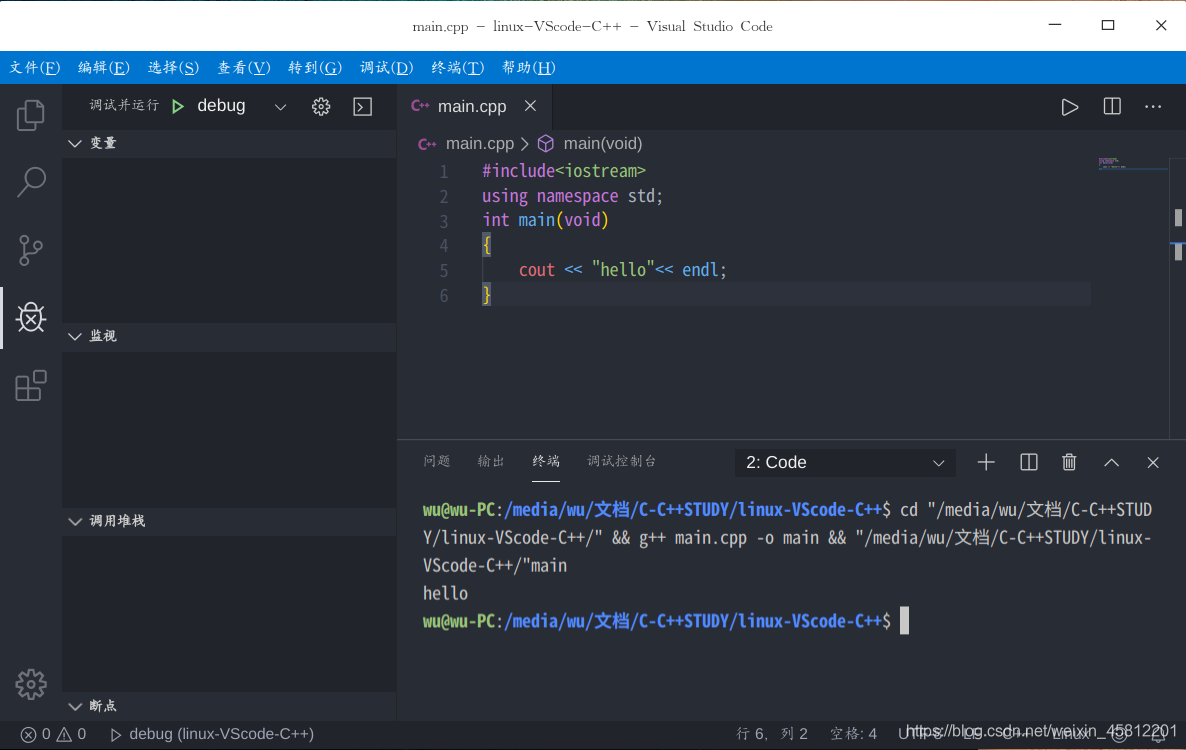Open launch.json with the debug gear icon
Viewport: 1186px width, 750px height.
pyautogui.click(x=321, y=107)
